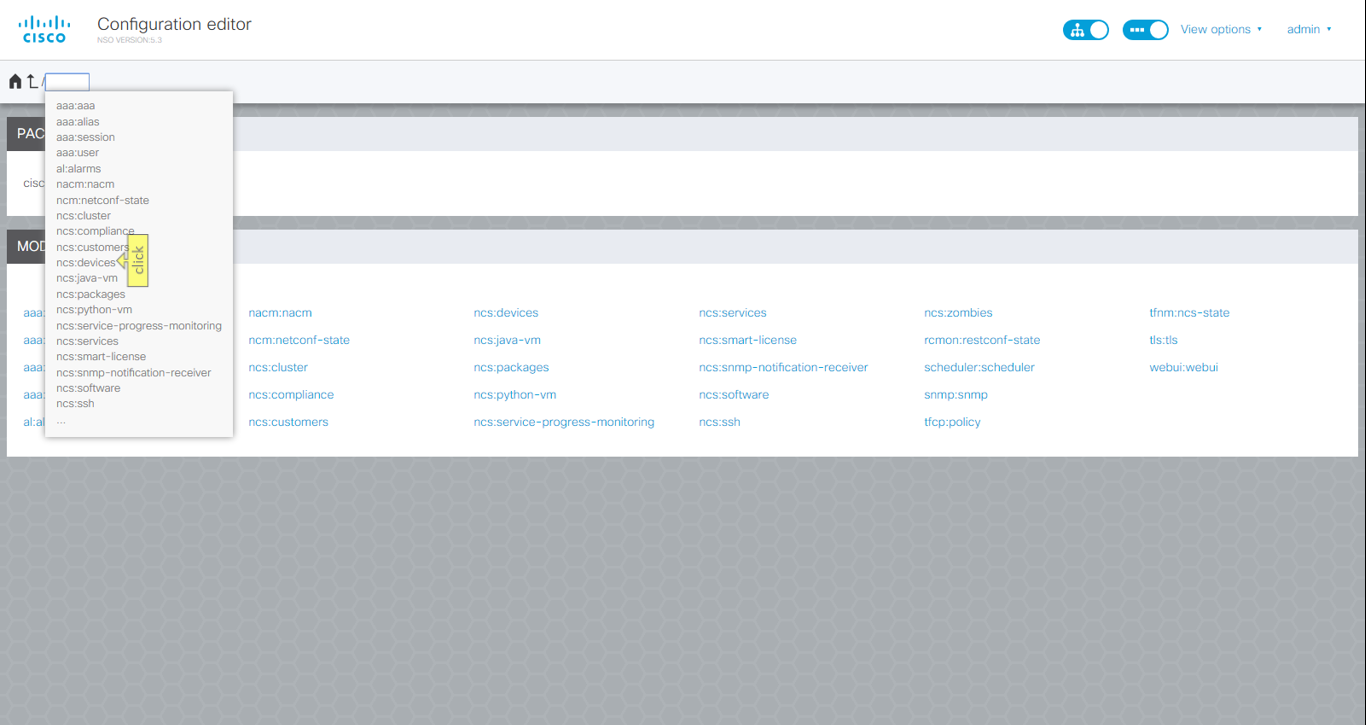Go to ncs:ssh link in Modules panel
Viewport: 1366px width, 725px height.
point(719,422)
